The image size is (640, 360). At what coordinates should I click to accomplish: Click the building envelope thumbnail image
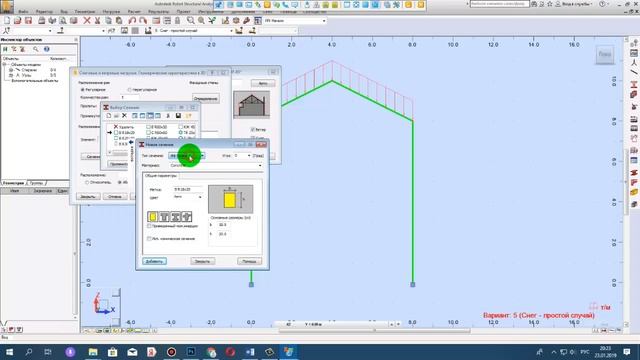coord(251,104)
